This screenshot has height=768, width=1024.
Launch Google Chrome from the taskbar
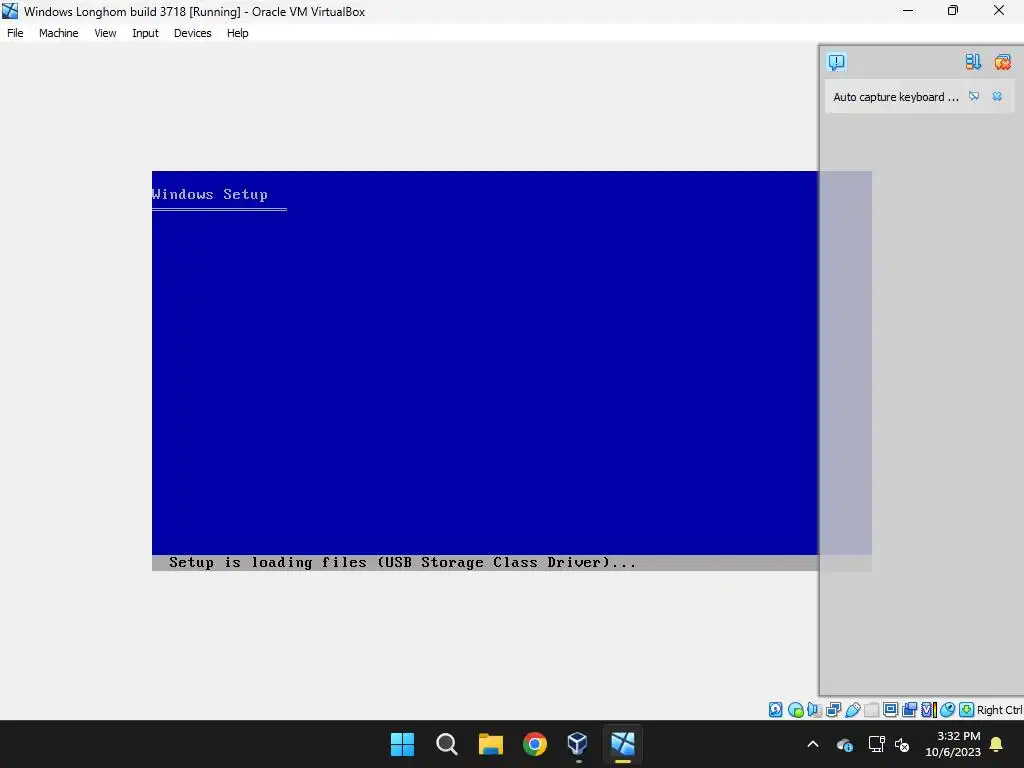tap(535, 744)
